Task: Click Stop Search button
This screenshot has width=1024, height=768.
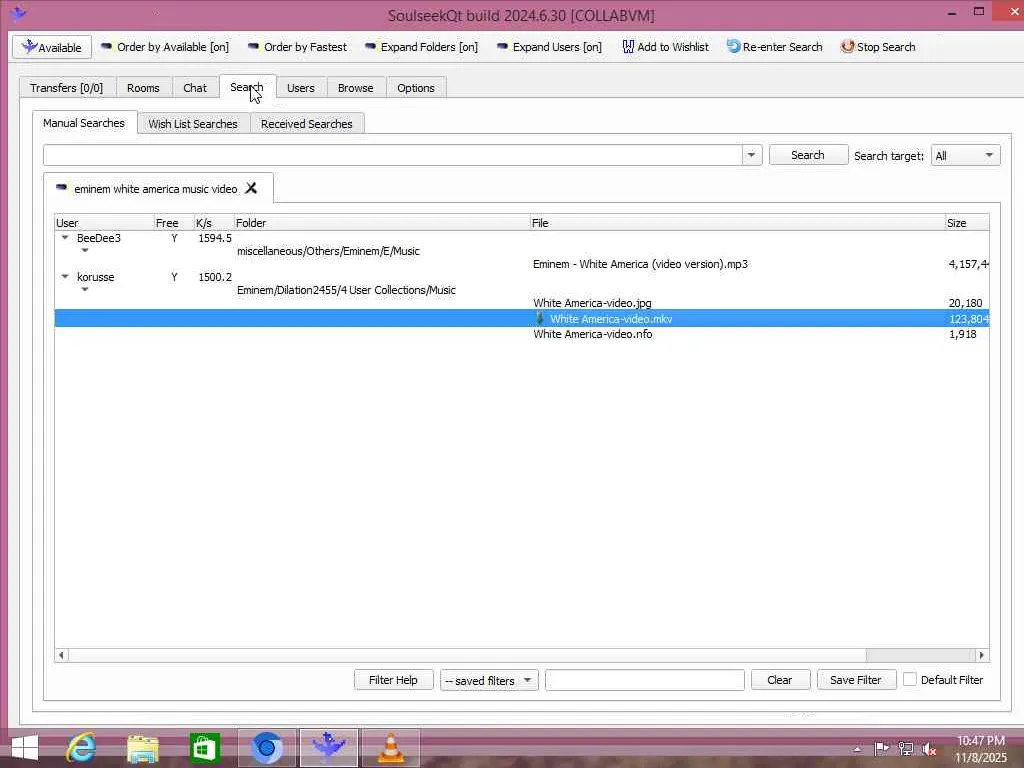Action: point(878,47)
